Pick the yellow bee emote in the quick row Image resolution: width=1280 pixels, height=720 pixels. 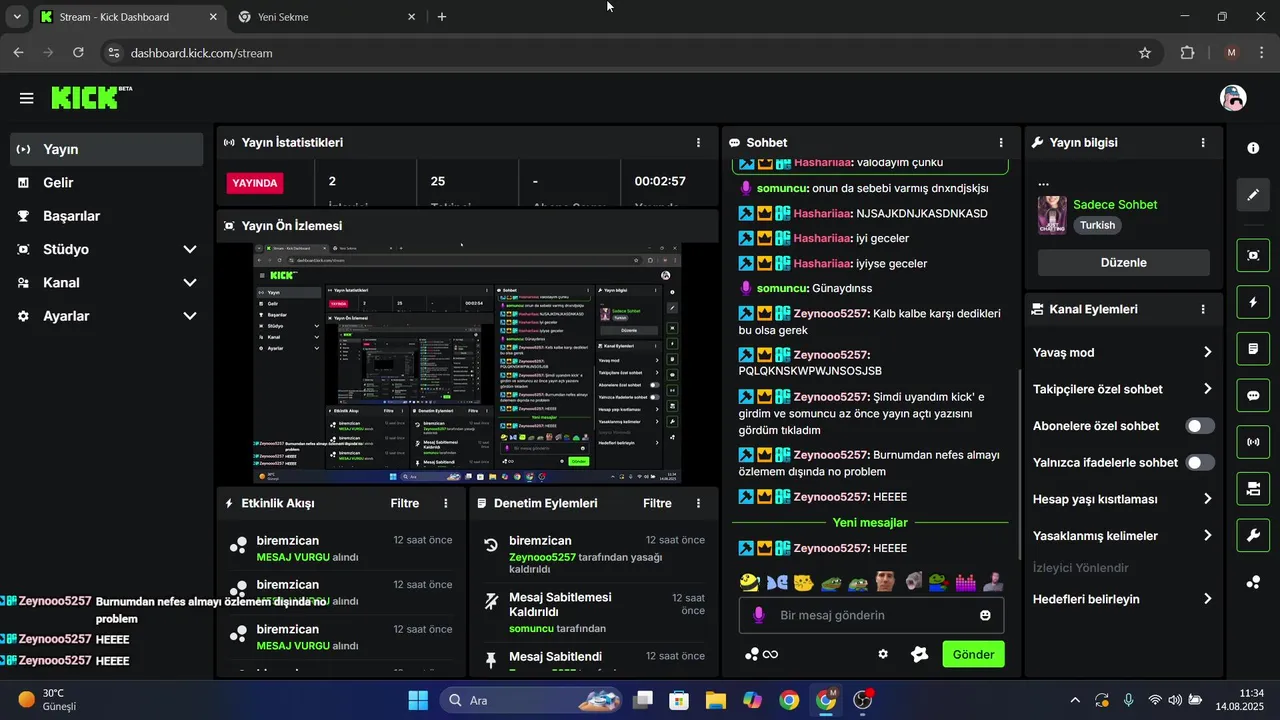(x=749, y=581)
